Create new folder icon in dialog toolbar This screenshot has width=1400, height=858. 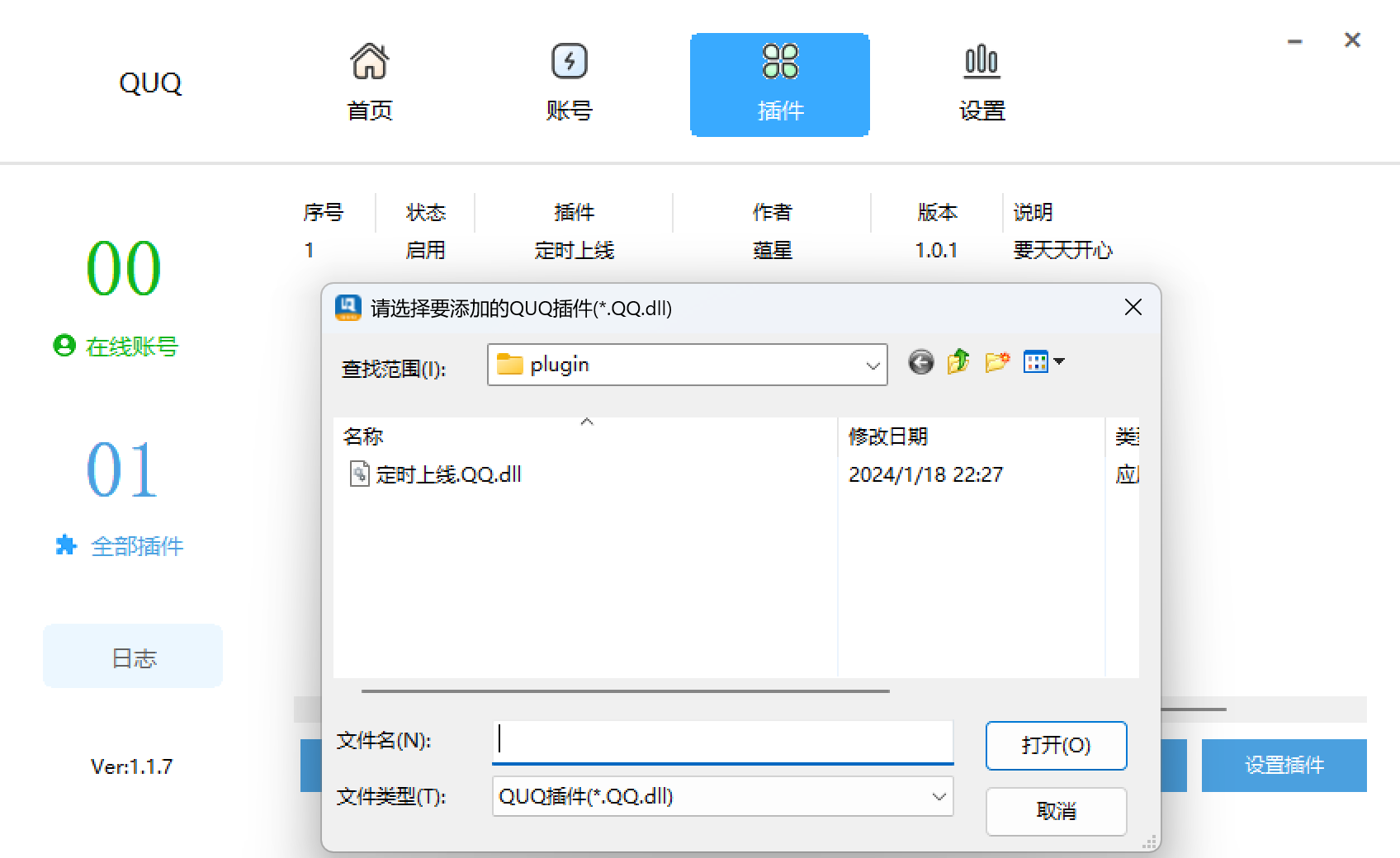point(997,362)
